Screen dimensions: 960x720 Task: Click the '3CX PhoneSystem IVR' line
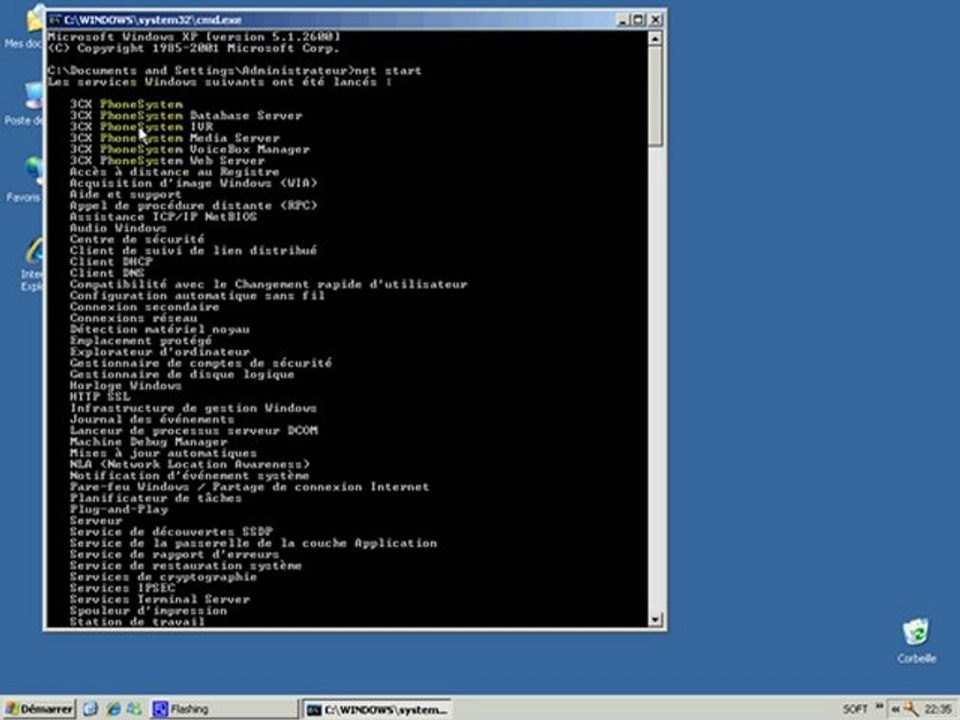click(141, 127)
